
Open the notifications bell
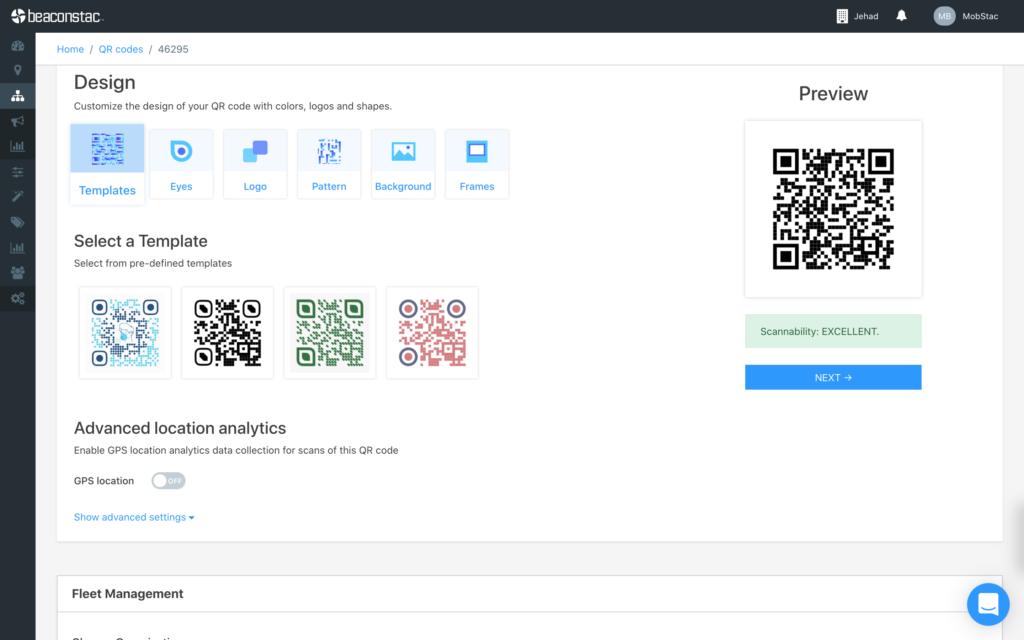(901, 16)
